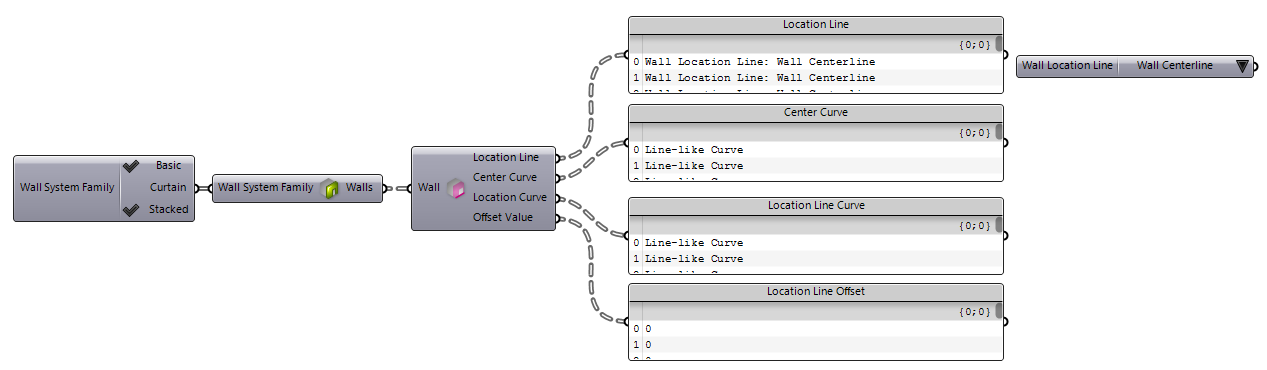Open the Wall Centerline dropdown arrow
Screen dimensions: 1267x370
pos(1242,66)
